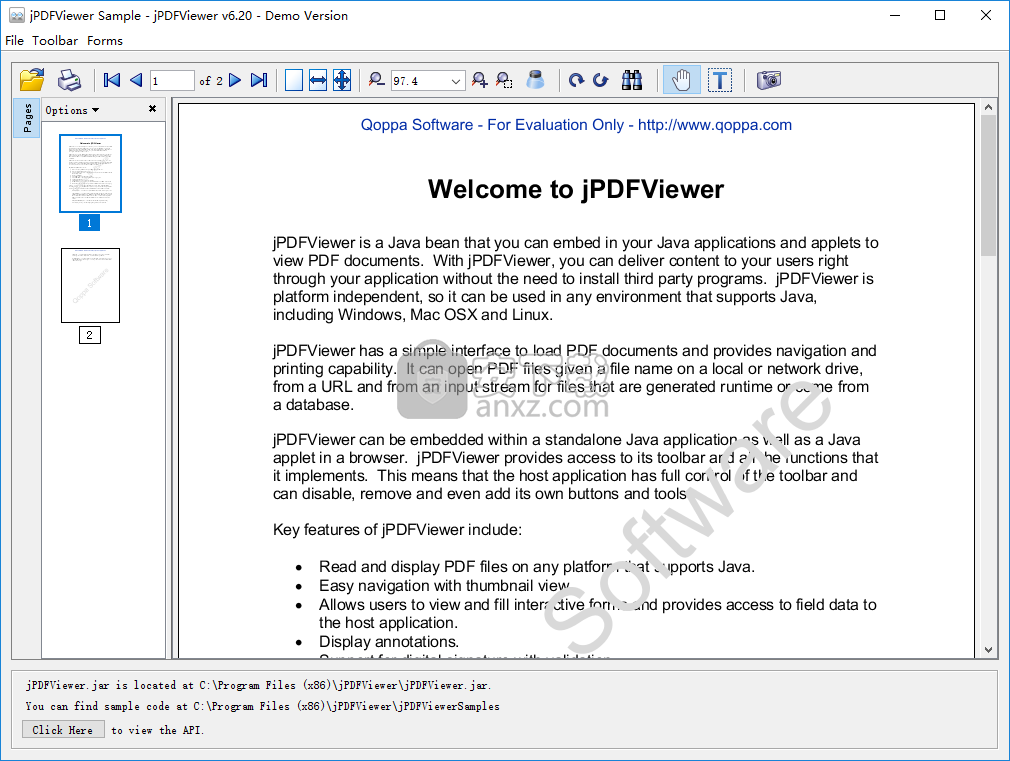Click "Display annotations." bullet text

click(x=389, y=642)
